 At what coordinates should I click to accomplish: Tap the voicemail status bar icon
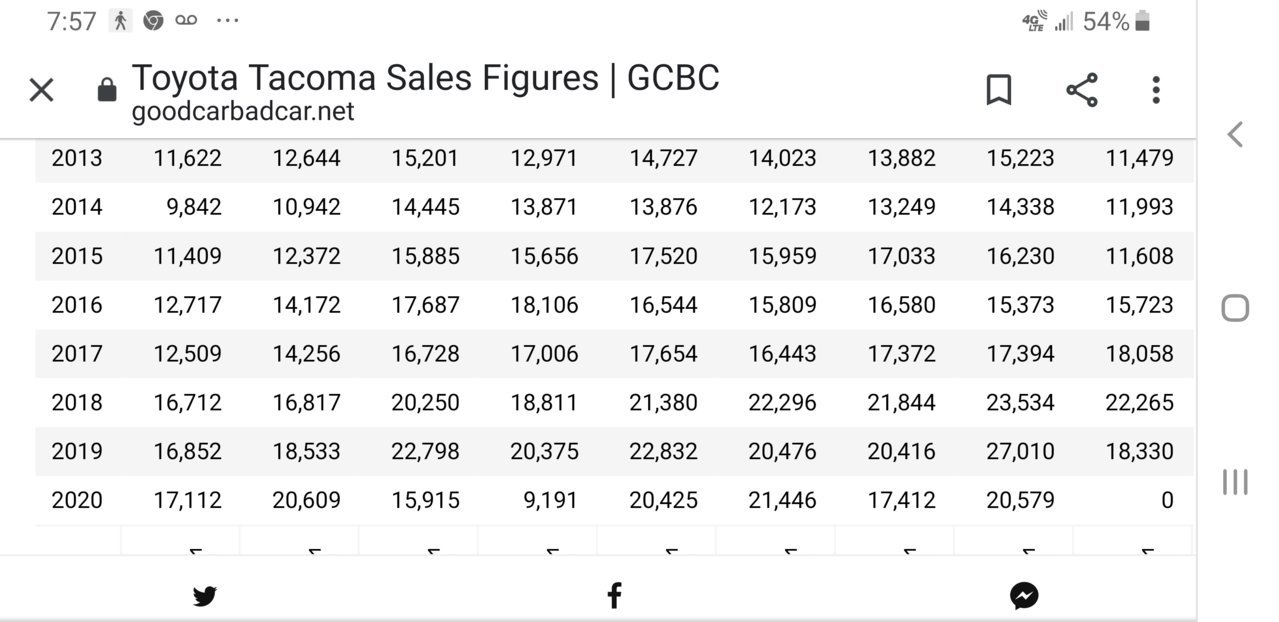click(x=186, y=20)
